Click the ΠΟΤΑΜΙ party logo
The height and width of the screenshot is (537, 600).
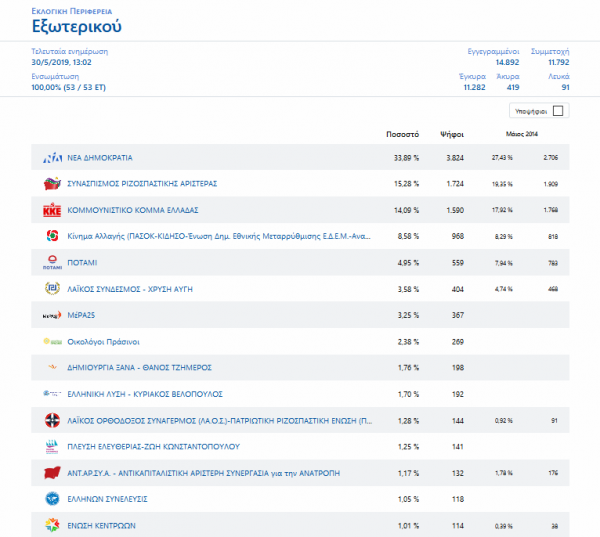pyautogui.click(x=52, y=263)
